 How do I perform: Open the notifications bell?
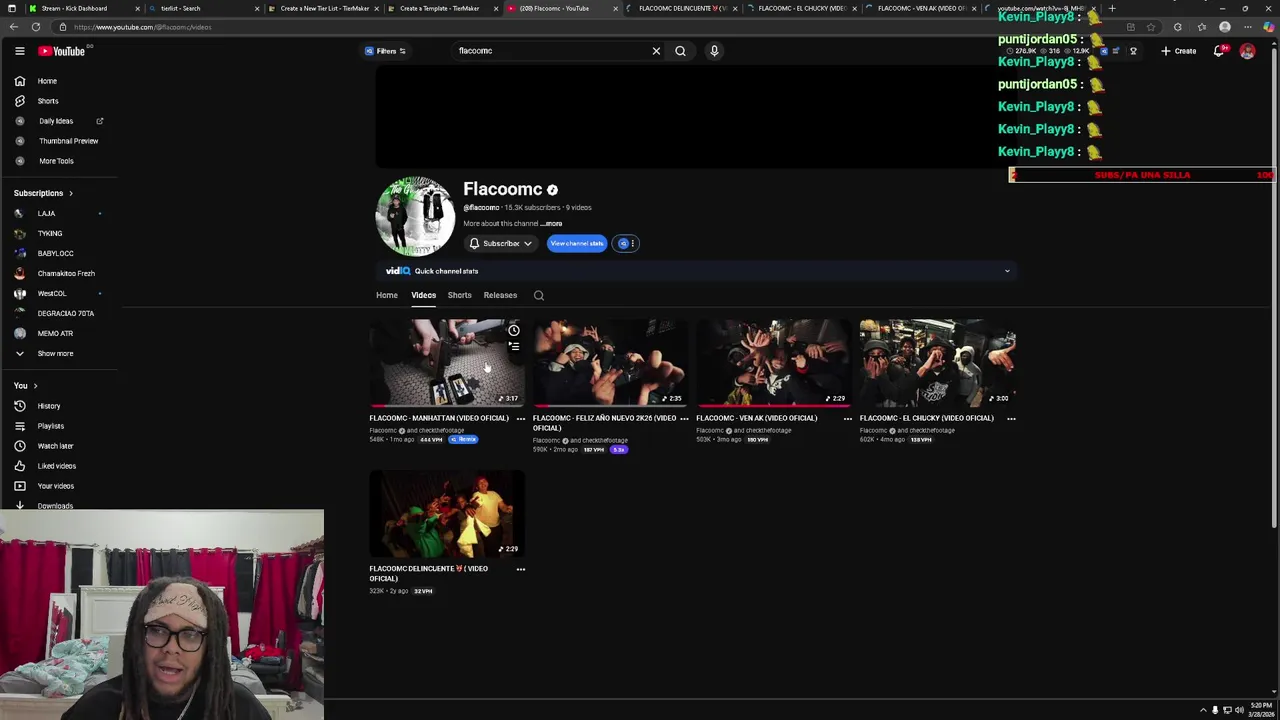[1219, 51]
